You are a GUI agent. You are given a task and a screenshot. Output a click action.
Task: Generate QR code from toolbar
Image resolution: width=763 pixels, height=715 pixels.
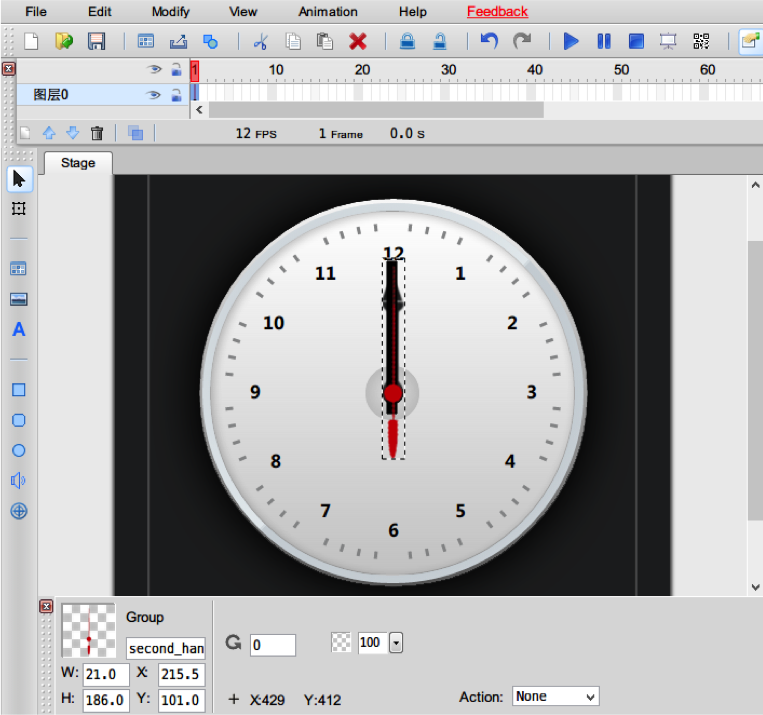coord(700,41)
